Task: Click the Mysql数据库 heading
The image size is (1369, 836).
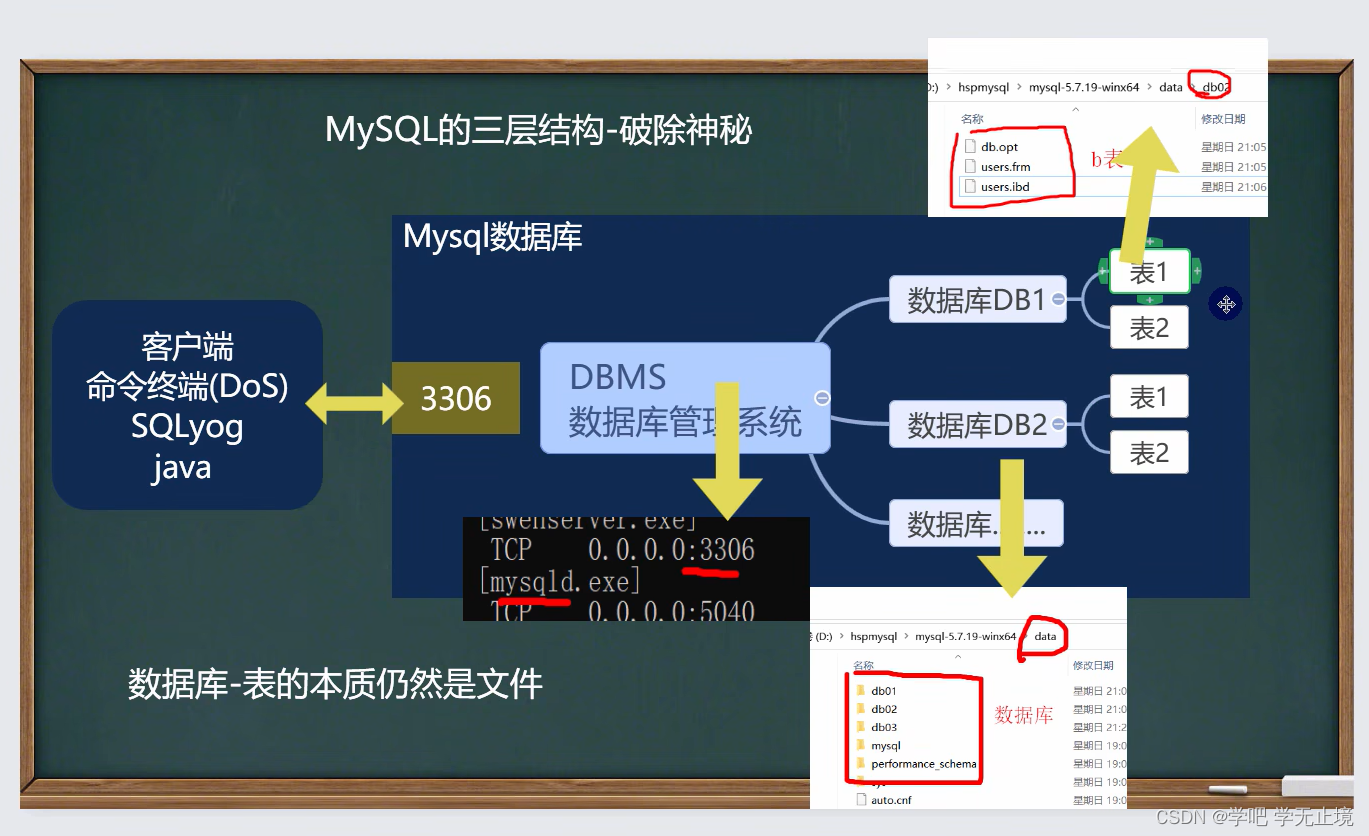Action: click(492, 237)
